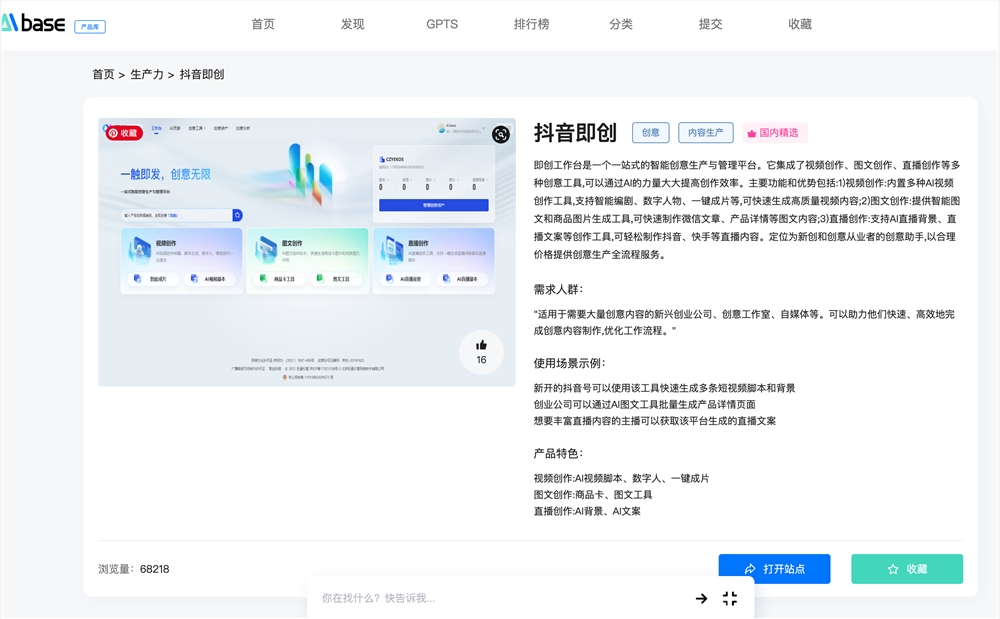1000x619 pixels.
Task: Open the GPTS nav item
Action: (x=442, y=24)
